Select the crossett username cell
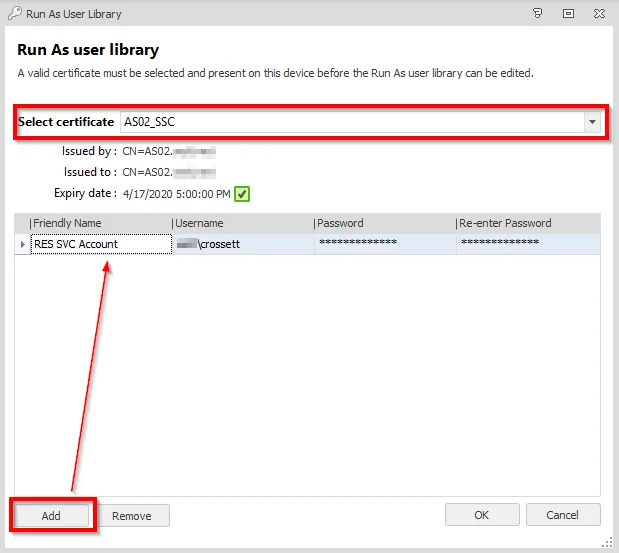 click(x=242, y=244)
